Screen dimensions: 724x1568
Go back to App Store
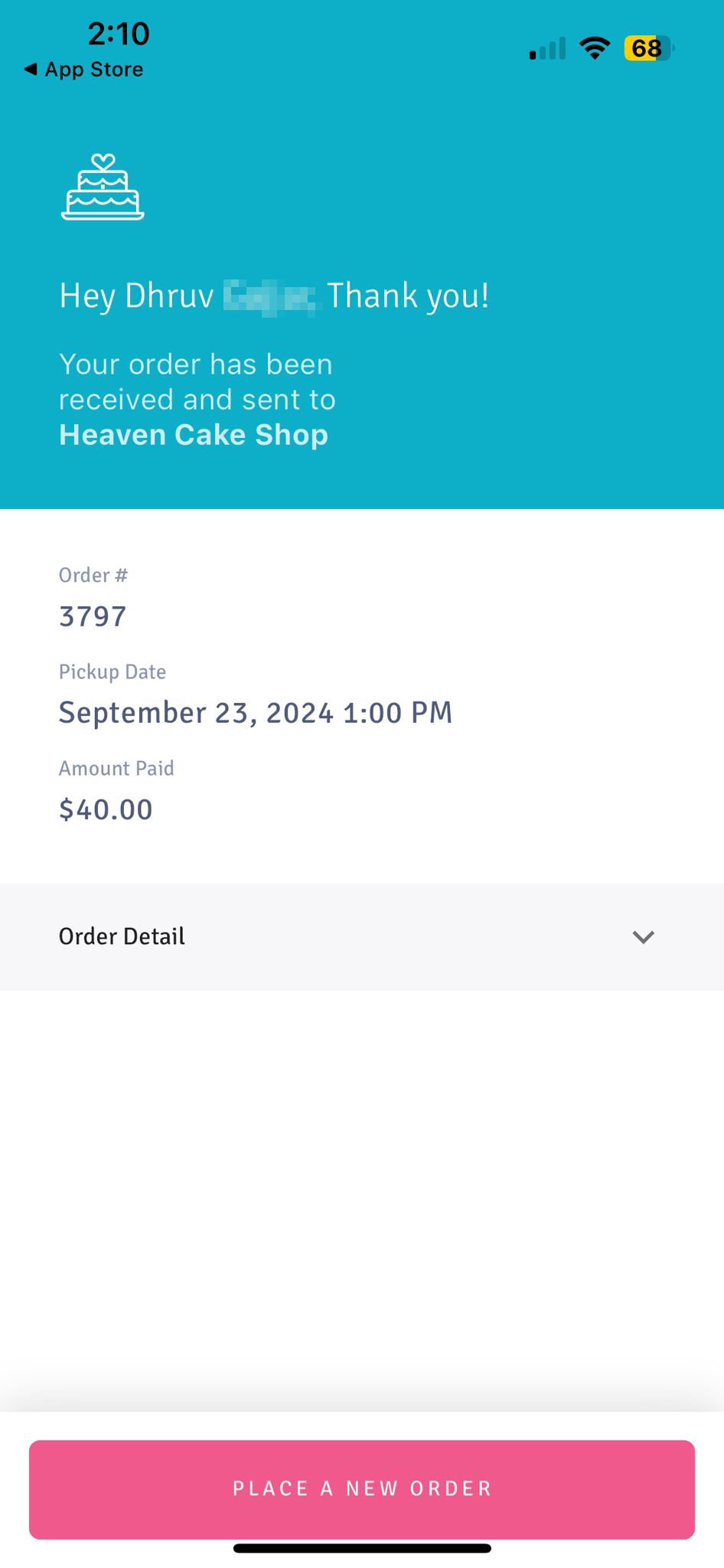83,70
